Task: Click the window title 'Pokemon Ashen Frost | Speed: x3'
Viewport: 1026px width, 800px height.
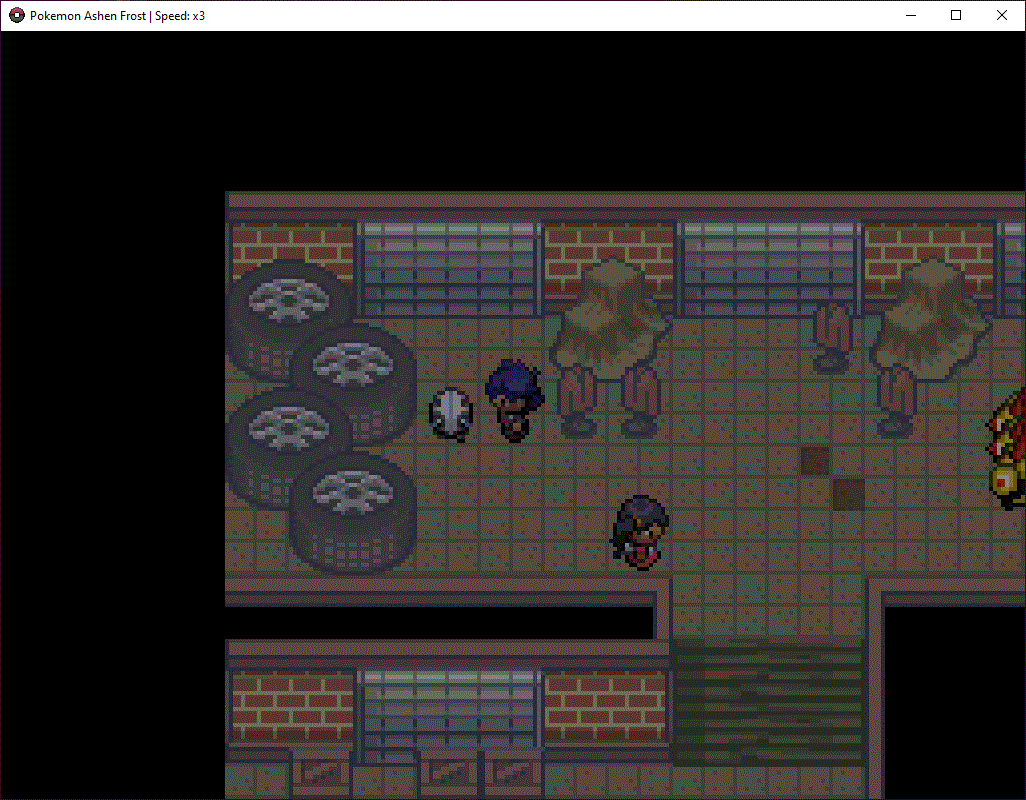Action: click(x=117, y=16)
